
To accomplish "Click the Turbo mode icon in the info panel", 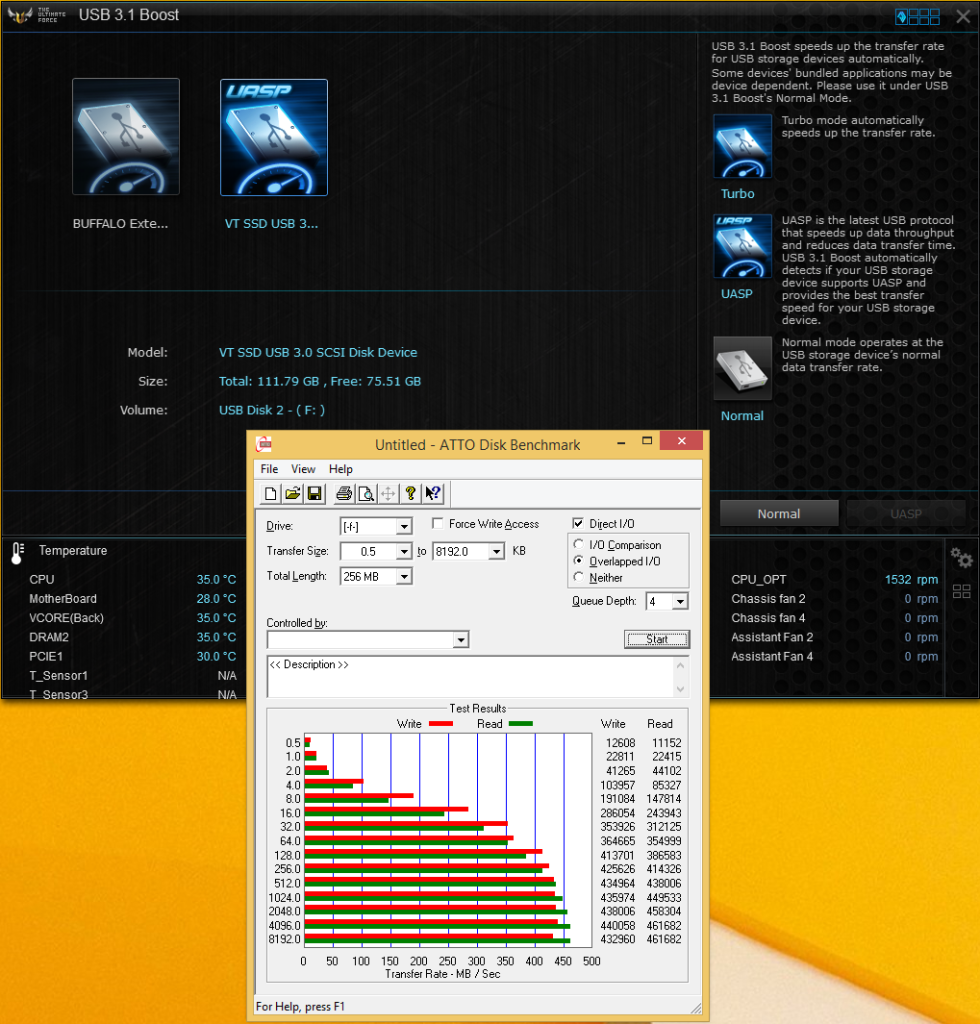I will pos(742,146).
